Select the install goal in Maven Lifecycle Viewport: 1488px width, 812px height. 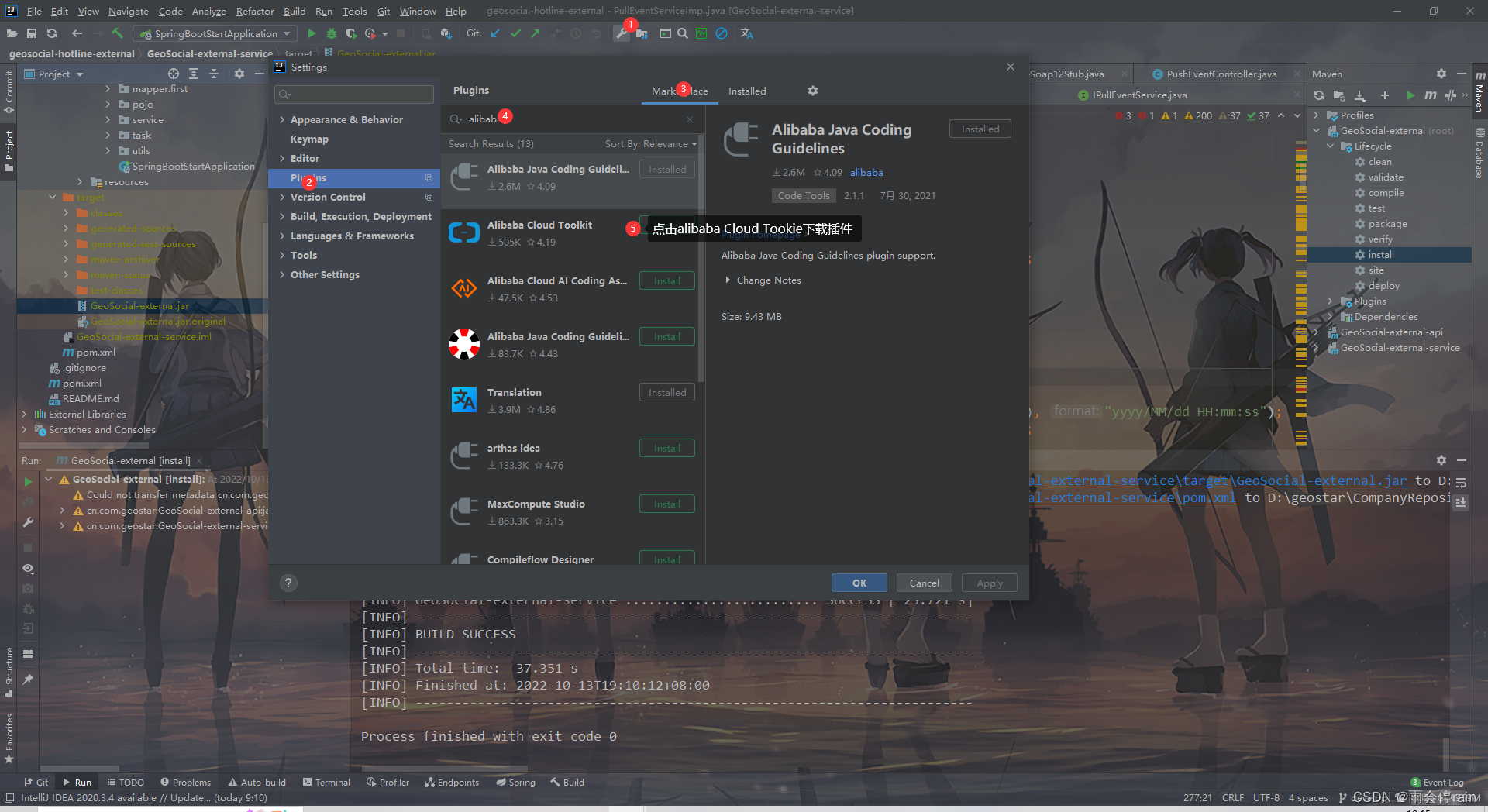(1380, 254)
